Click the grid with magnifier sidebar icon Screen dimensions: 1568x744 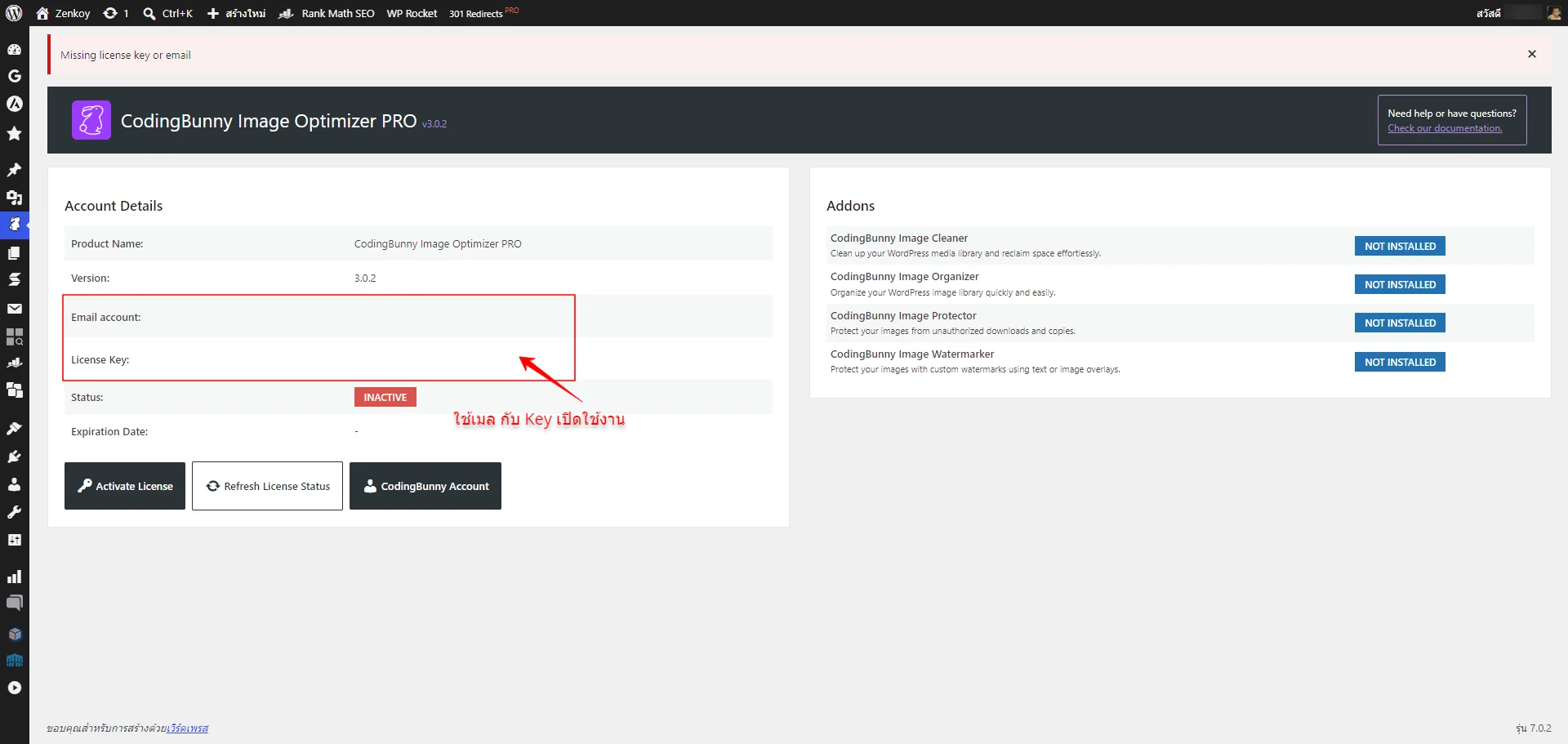click(14, 336)
